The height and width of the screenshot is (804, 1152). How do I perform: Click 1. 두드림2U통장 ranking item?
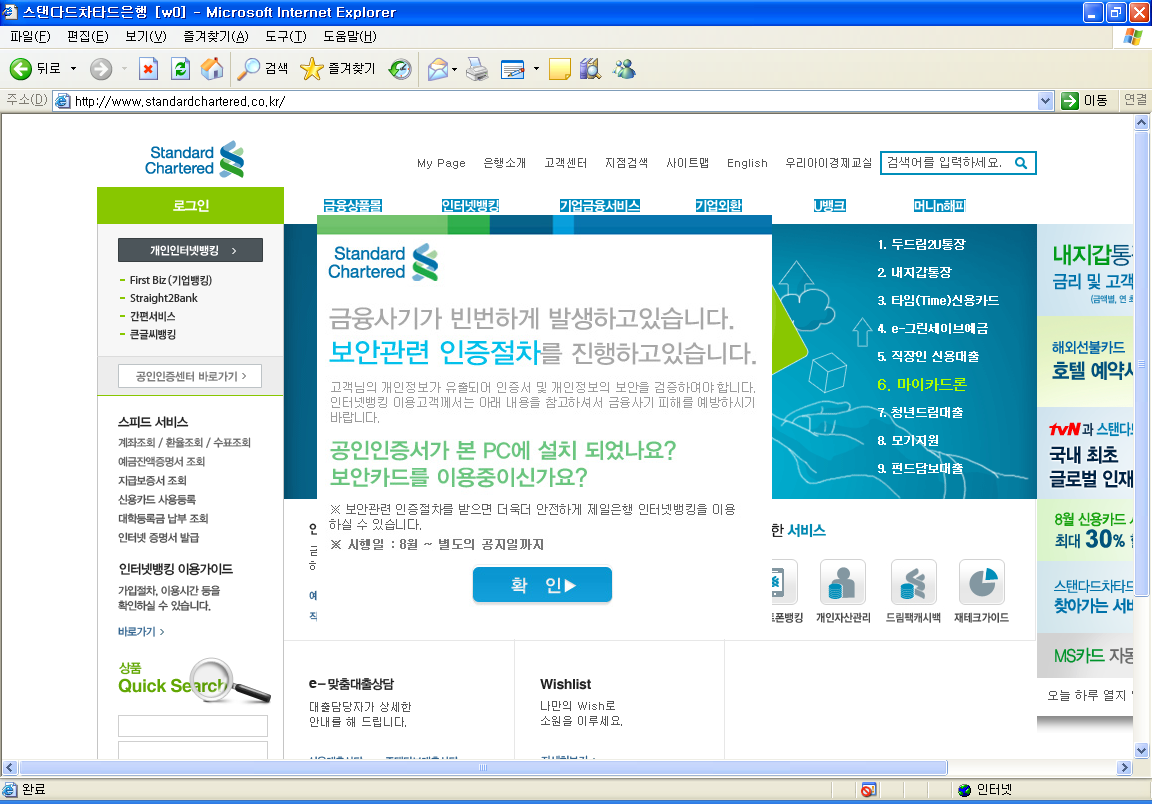point(921,245)
